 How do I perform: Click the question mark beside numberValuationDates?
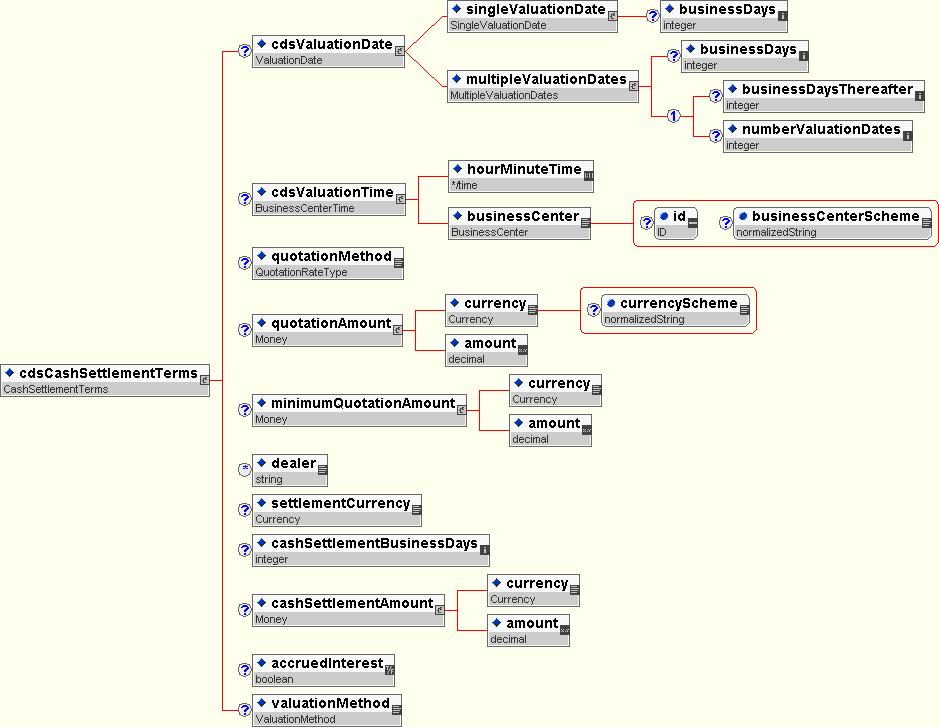tap(715, 136)
